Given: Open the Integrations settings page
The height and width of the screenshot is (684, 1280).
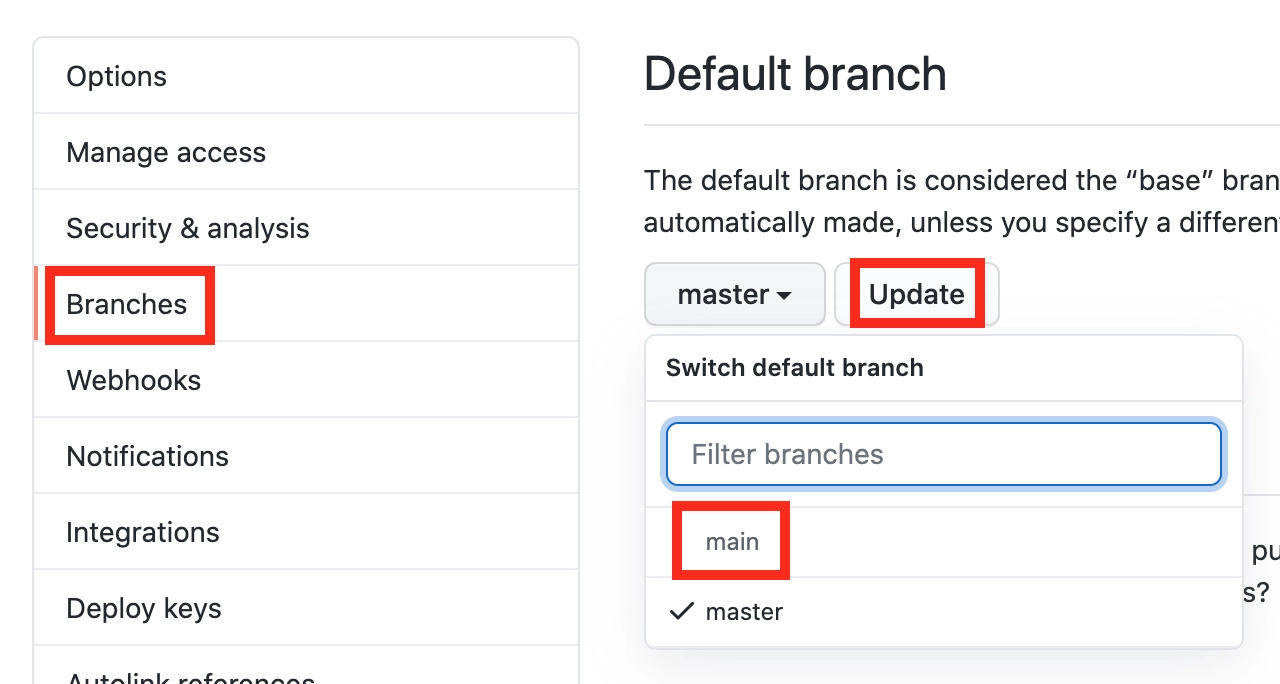Looking at the screenshot, I should [142, 532].
